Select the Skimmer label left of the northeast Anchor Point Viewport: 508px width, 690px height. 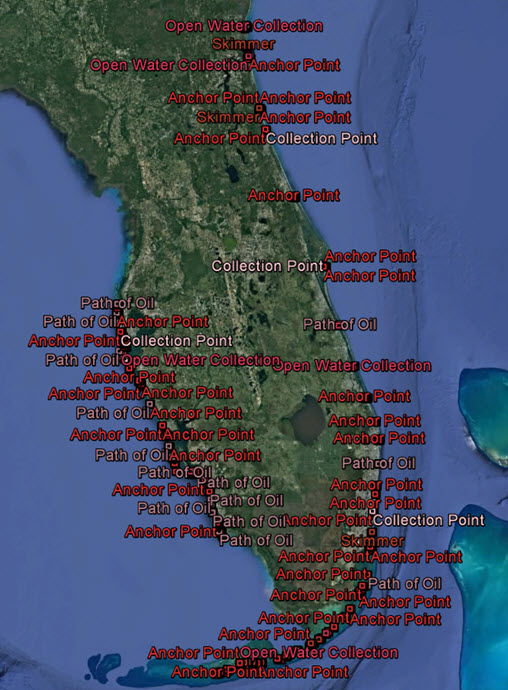click(228, 117)
